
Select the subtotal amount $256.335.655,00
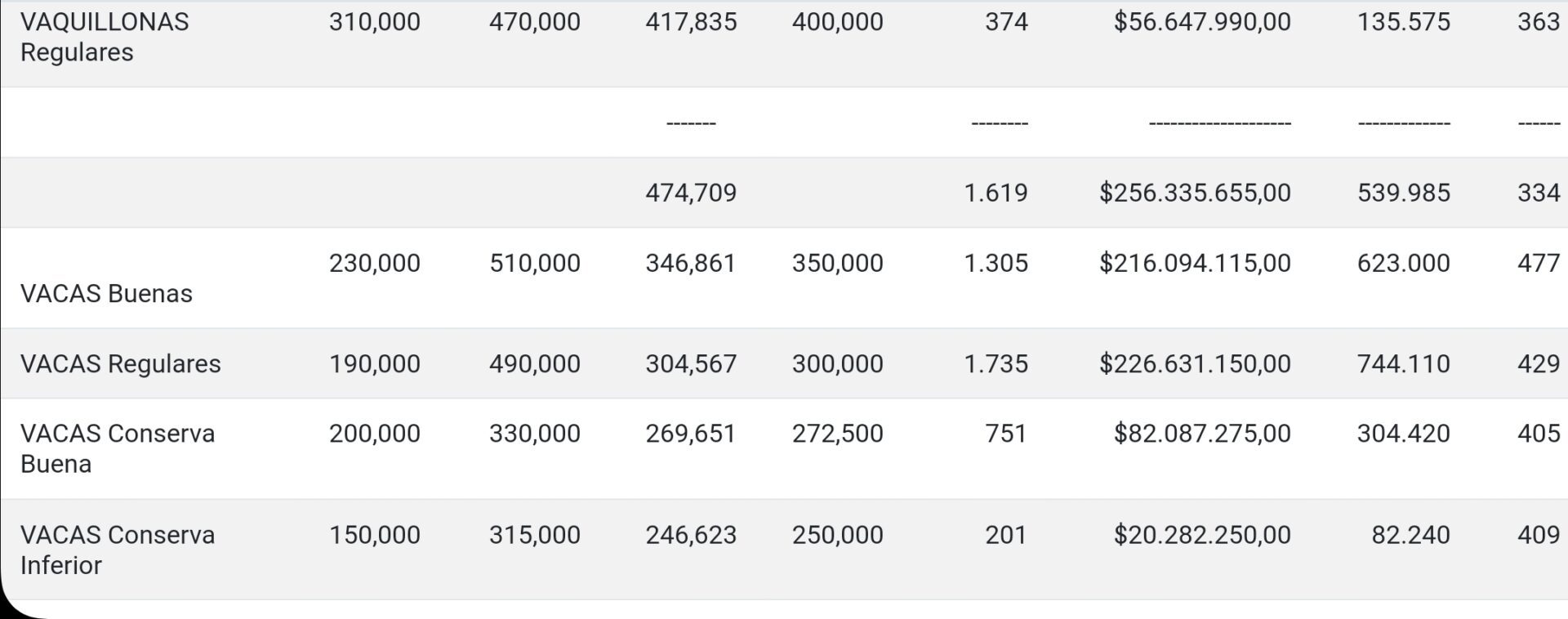point(1194,193)
